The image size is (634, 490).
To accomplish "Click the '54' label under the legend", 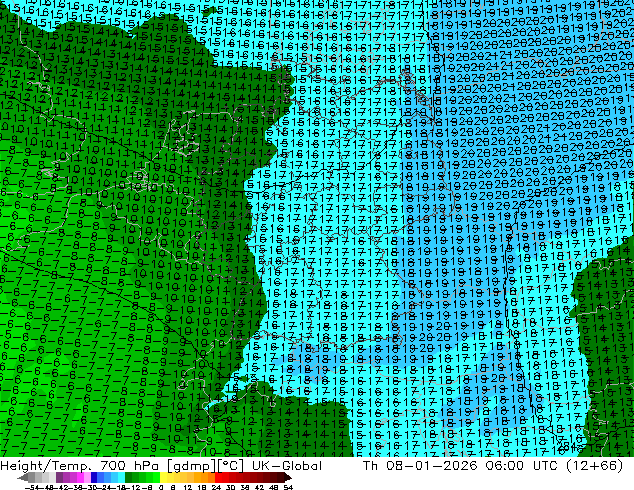I will [287, 487].
